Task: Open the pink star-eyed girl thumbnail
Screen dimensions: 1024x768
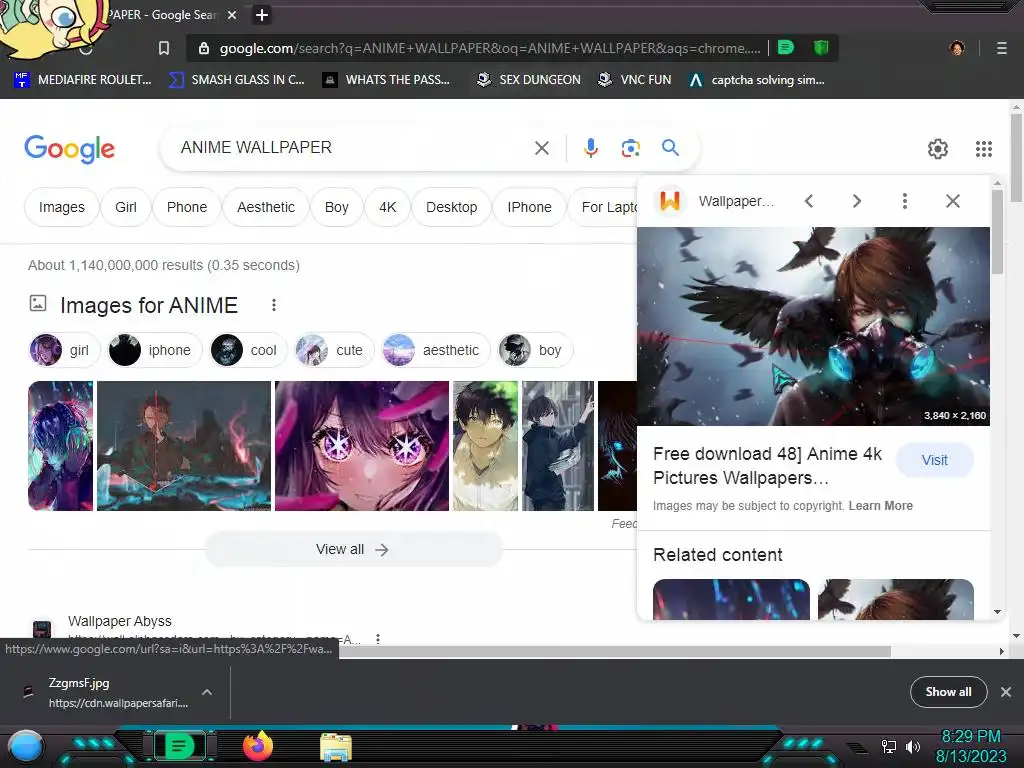Action: tap(362, 446)
